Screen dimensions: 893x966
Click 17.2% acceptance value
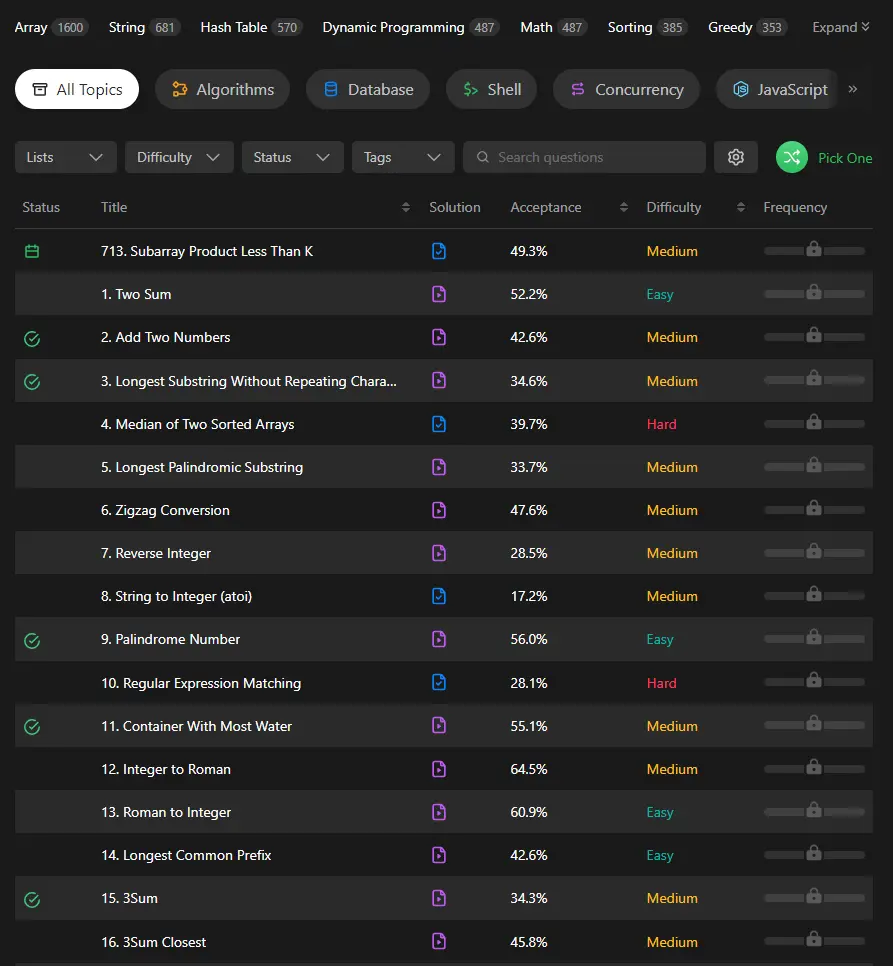[528, 596]
